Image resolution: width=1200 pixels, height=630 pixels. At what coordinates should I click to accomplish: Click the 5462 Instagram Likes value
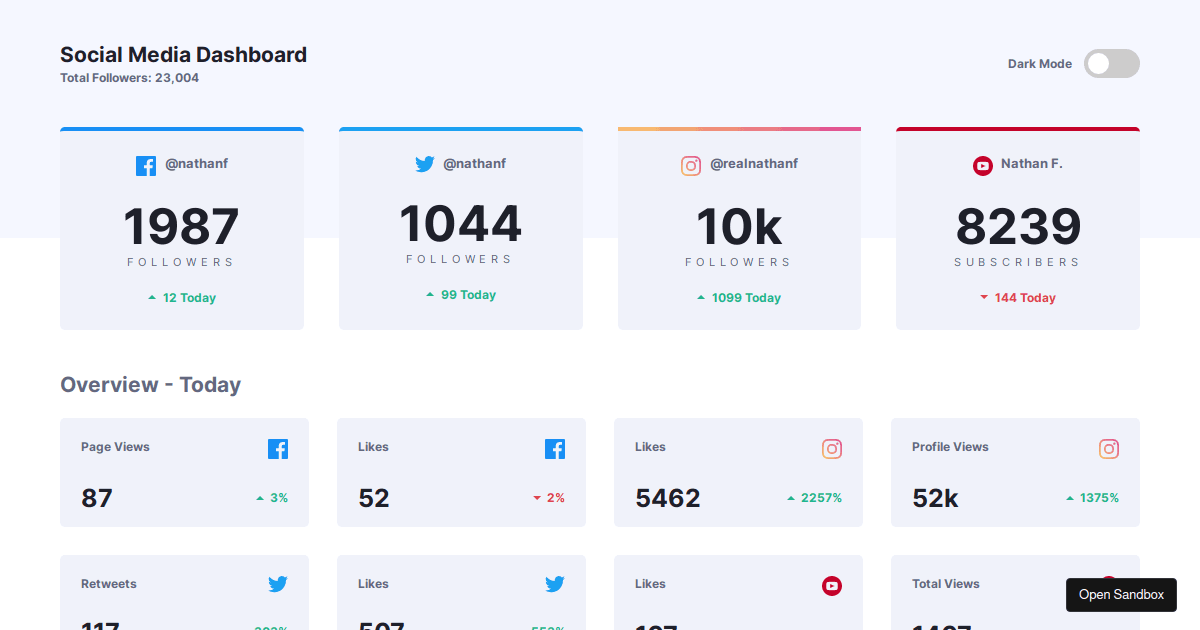coord(667,498)
